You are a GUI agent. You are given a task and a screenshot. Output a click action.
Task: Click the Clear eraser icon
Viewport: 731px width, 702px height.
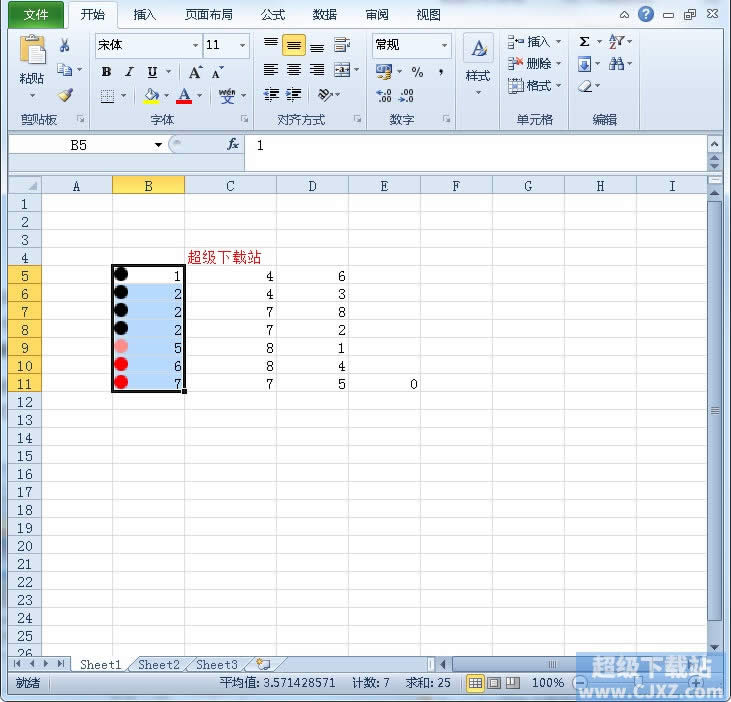[x=585, y=86]
